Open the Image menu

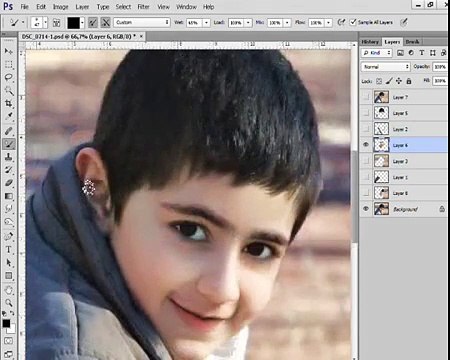coord(60,7)
